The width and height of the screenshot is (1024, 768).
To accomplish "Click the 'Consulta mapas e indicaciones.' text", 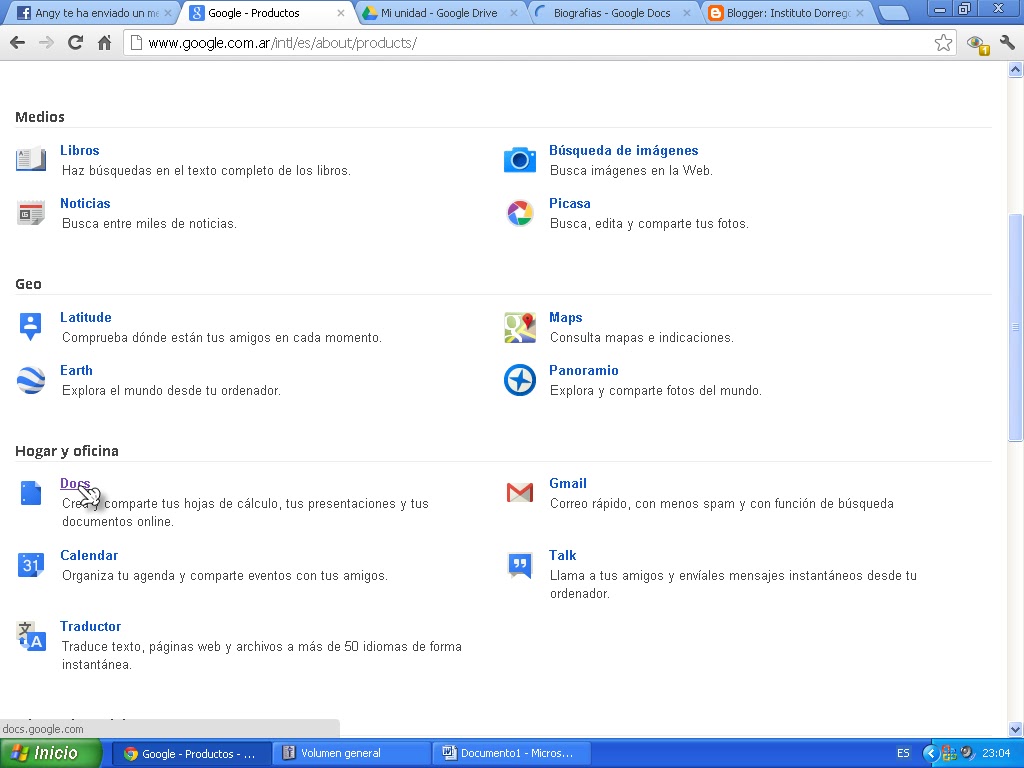I will click(x=642, y=338).
